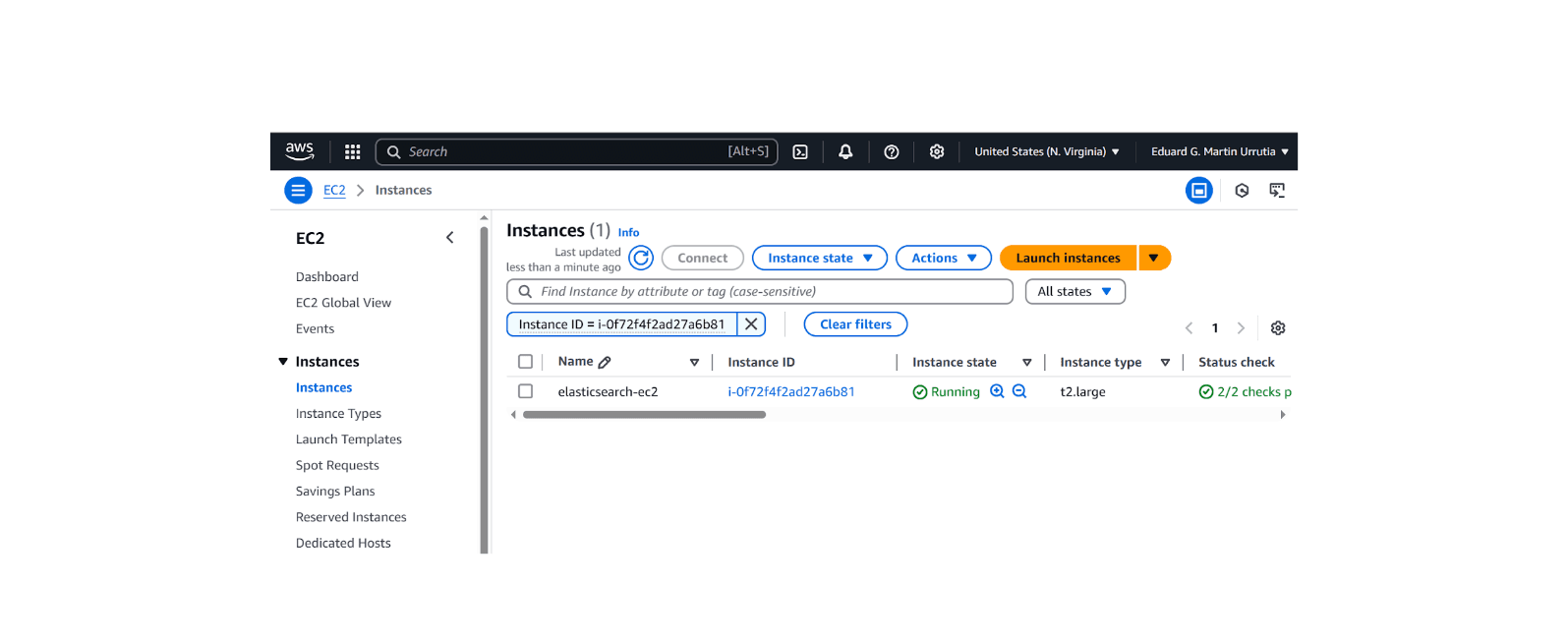
Task: Edit Name column pencil icon
Action: 605,363
